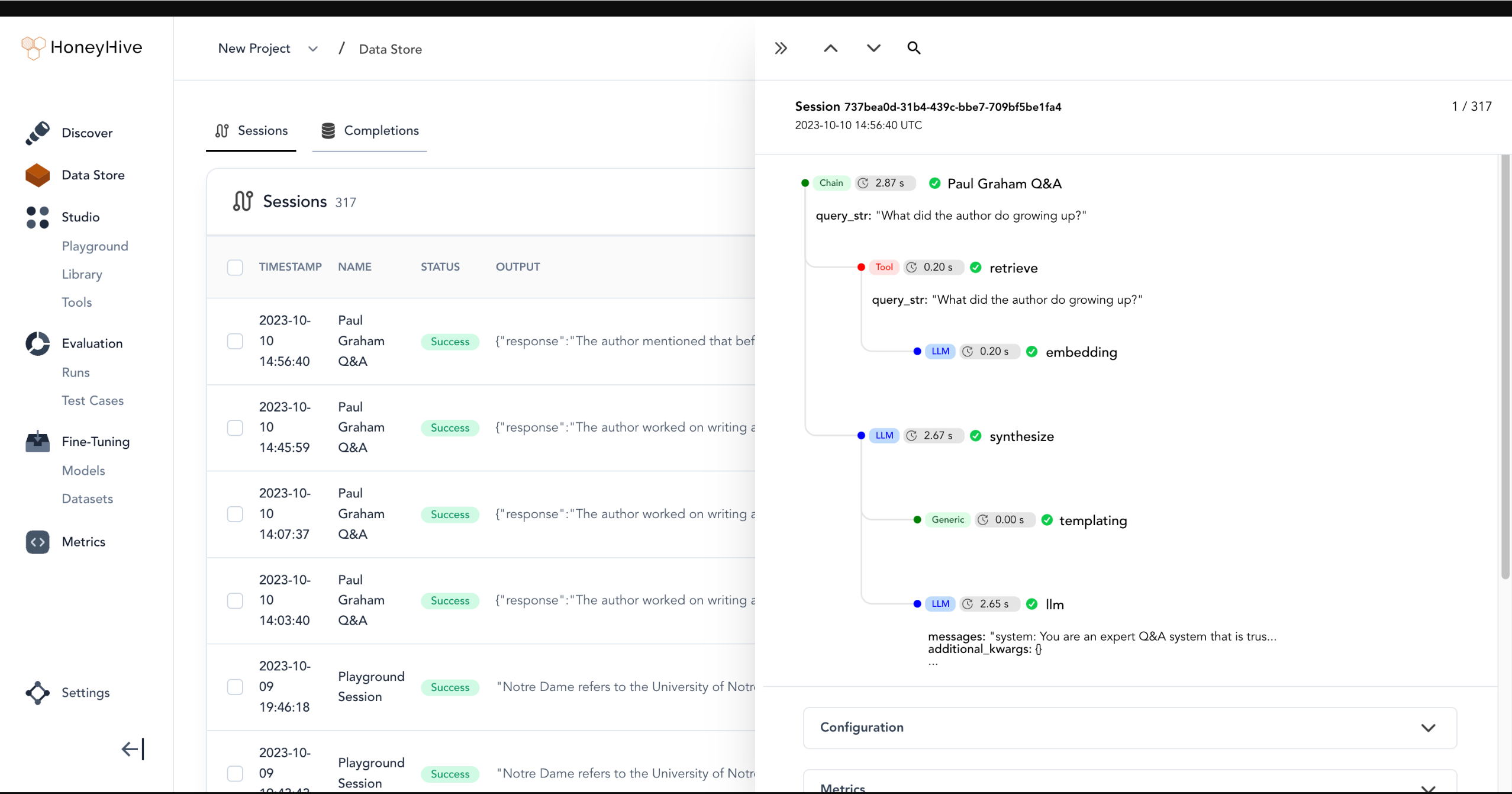This screenshot has width=1512, height=794.
Task: Toggle the session list select-all checkbox
Action: [x=235, y=267]
